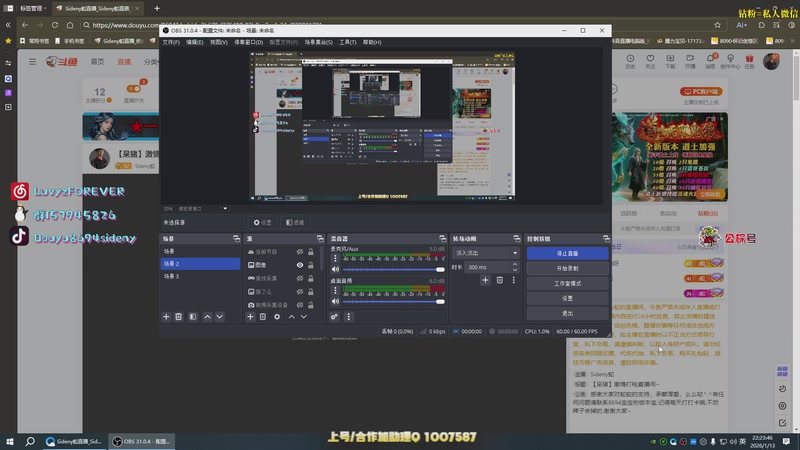Open the transition properties three-dot menu
Screen dimensions: 800x450
(x=514, y=280)
